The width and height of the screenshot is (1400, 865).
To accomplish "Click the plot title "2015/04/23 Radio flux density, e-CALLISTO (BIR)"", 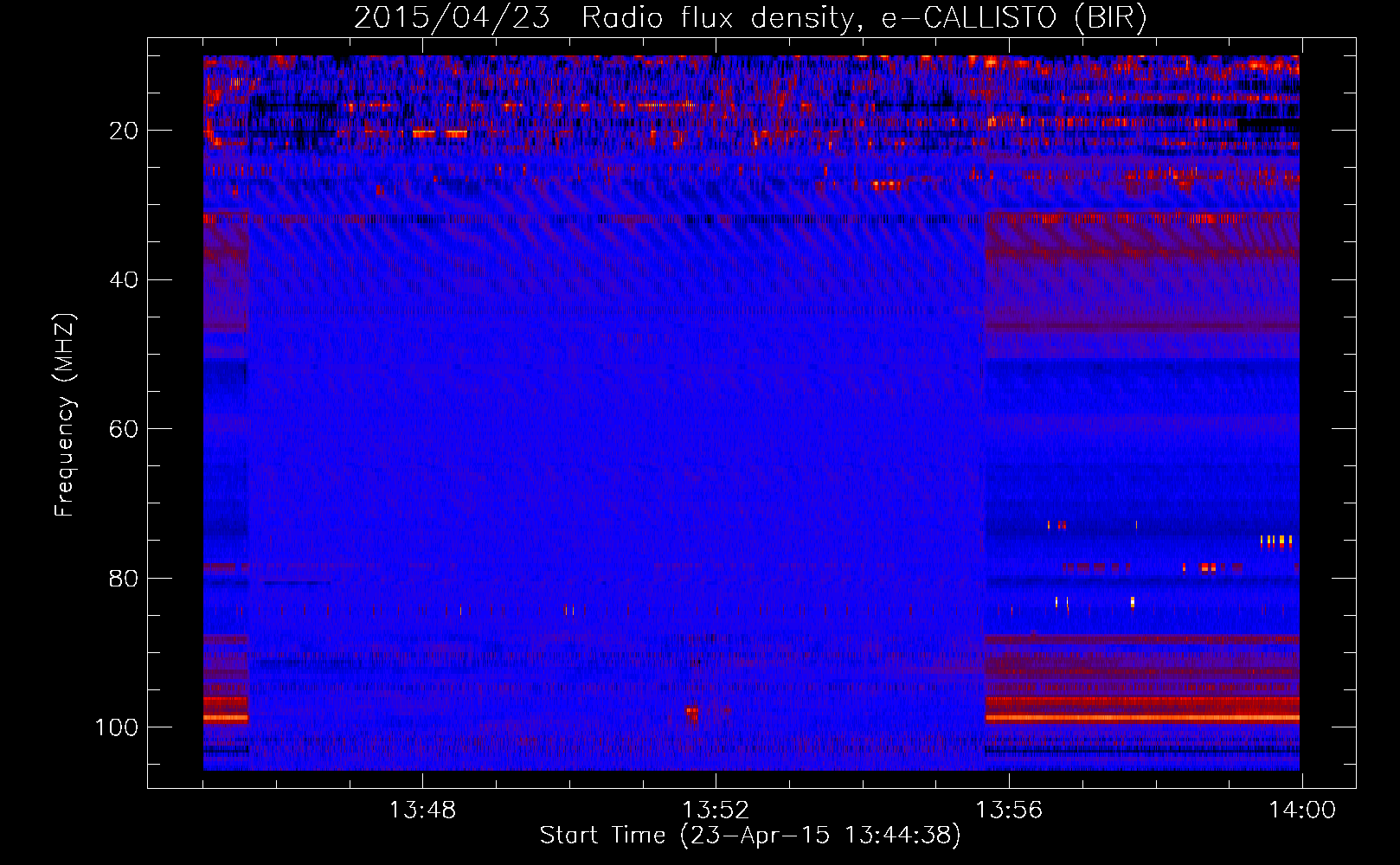I will tap(750, 18).
